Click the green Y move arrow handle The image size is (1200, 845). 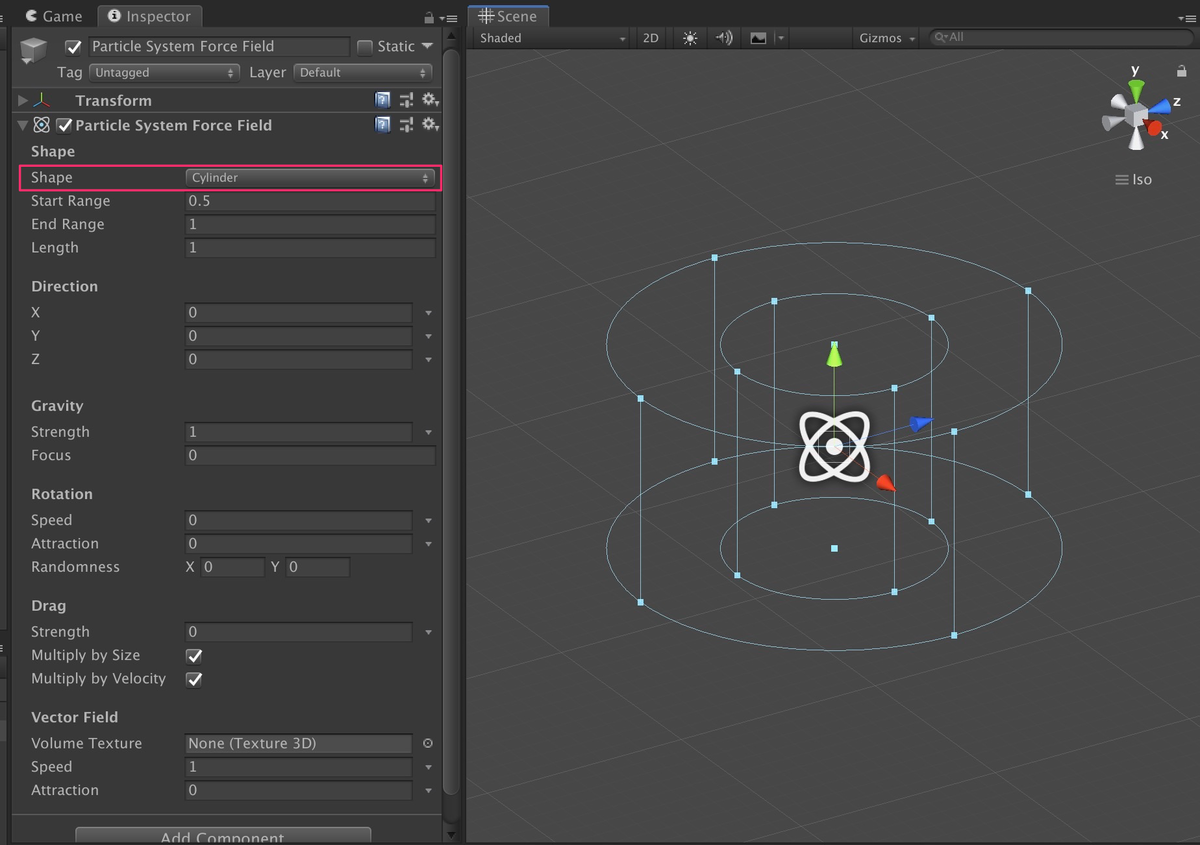click(x=834, y=354)
